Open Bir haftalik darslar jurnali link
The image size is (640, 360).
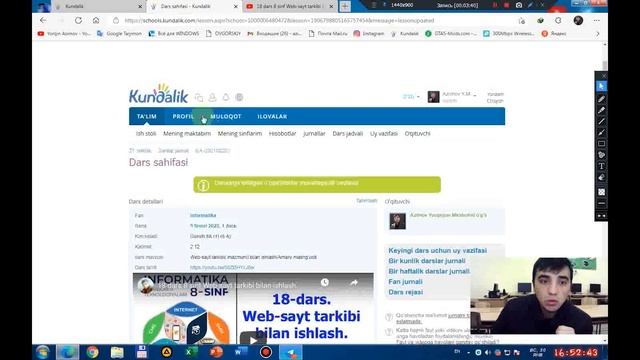429,271
